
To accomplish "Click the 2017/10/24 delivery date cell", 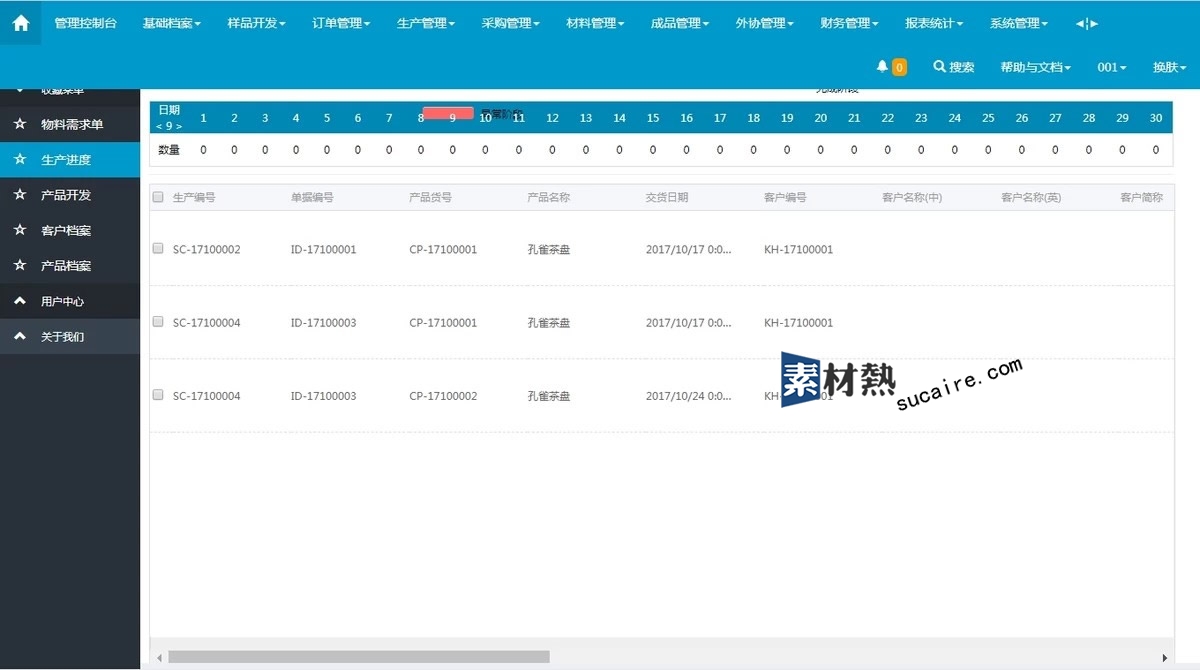I will click(x=689, y=396).
